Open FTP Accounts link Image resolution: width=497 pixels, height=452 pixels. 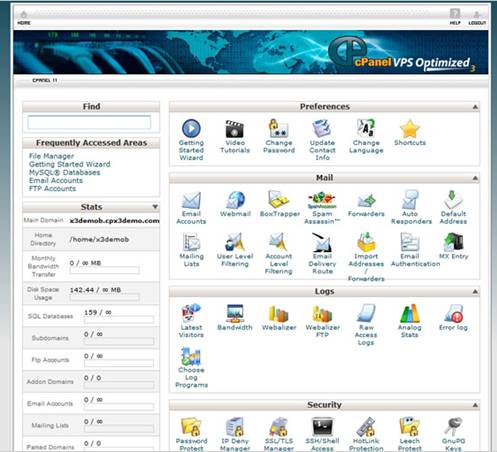pyautogui.click(x=52, y=189)
